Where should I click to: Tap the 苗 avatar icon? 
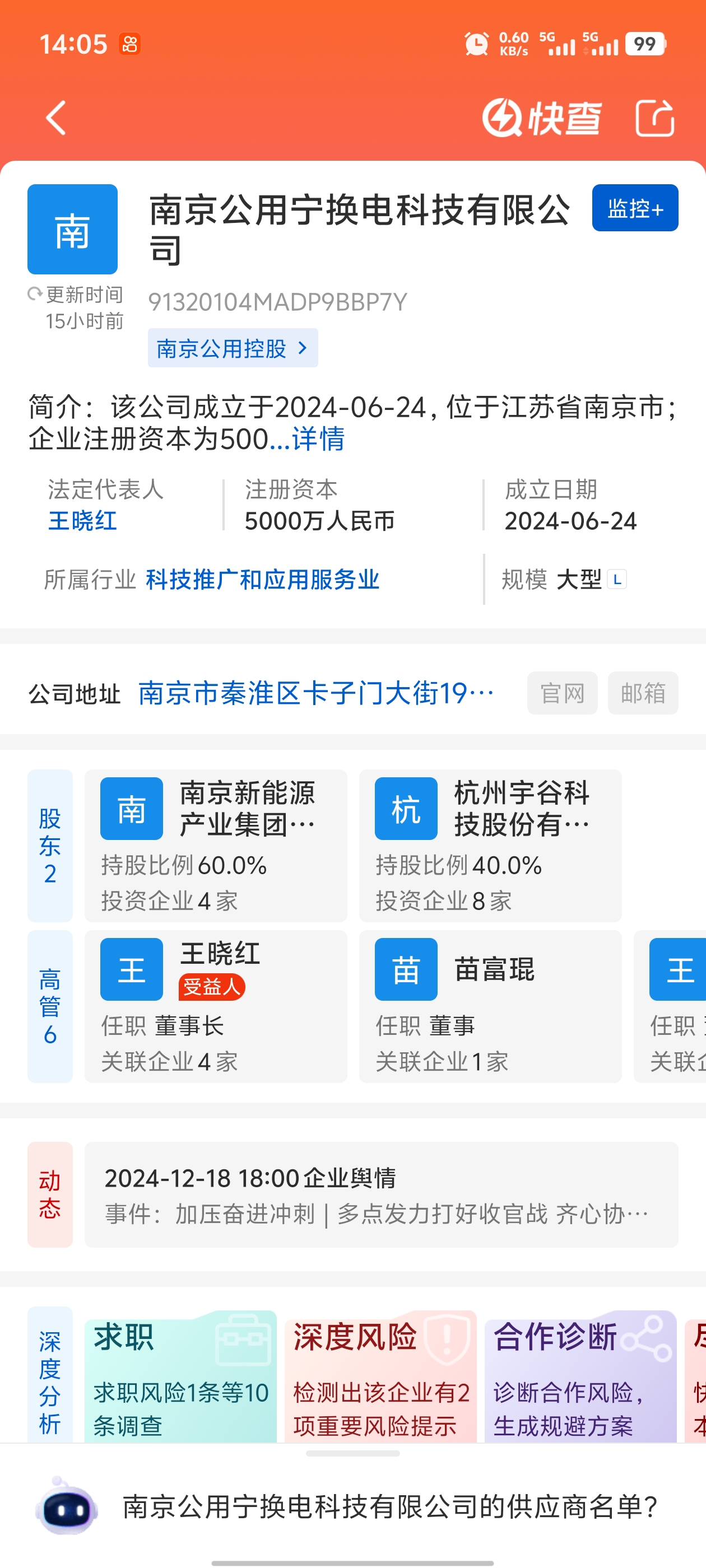click(406, 969)
